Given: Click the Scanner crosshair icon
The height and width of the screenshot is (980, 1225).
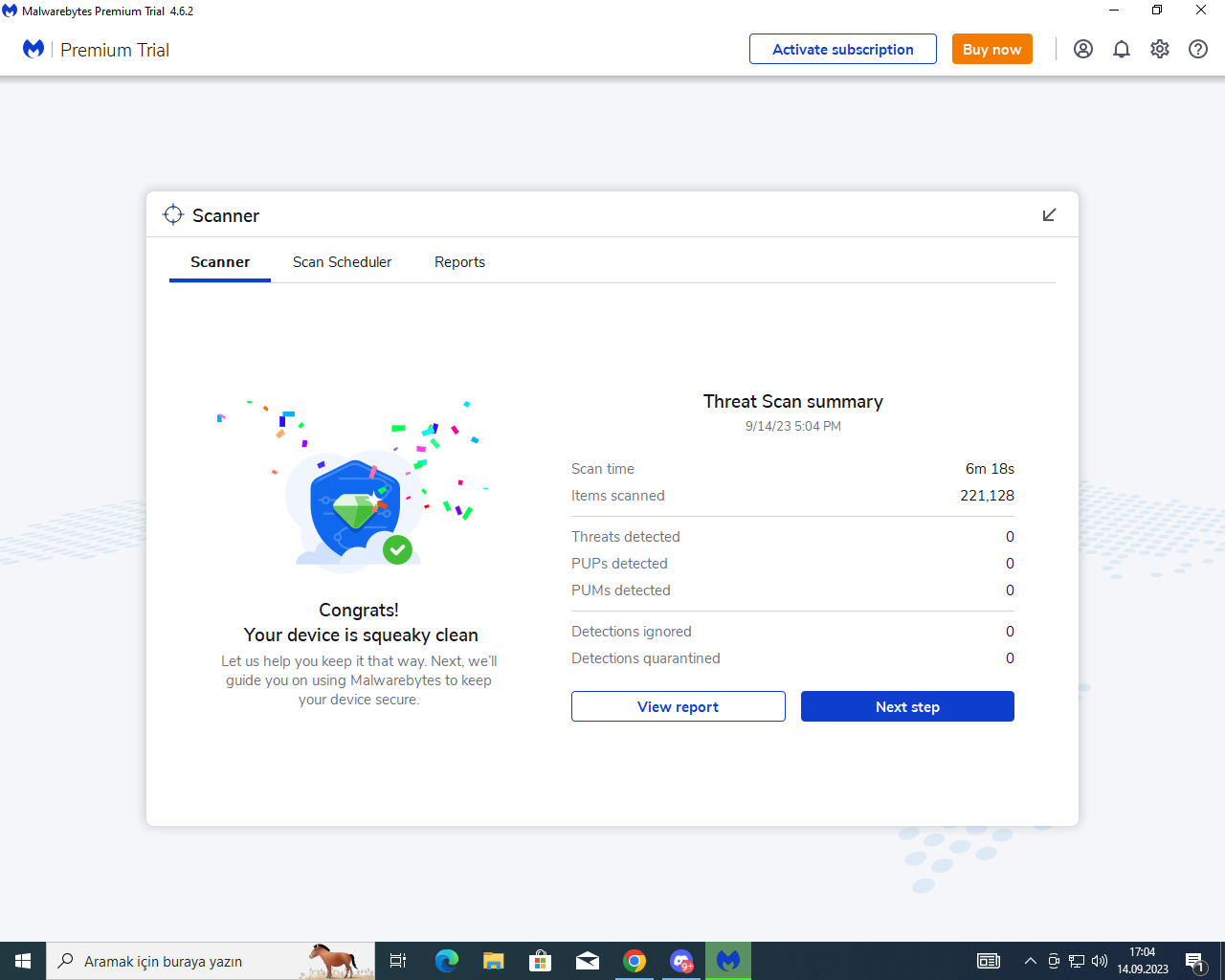Looking at the screenshot, I should (x=173, y=214).
